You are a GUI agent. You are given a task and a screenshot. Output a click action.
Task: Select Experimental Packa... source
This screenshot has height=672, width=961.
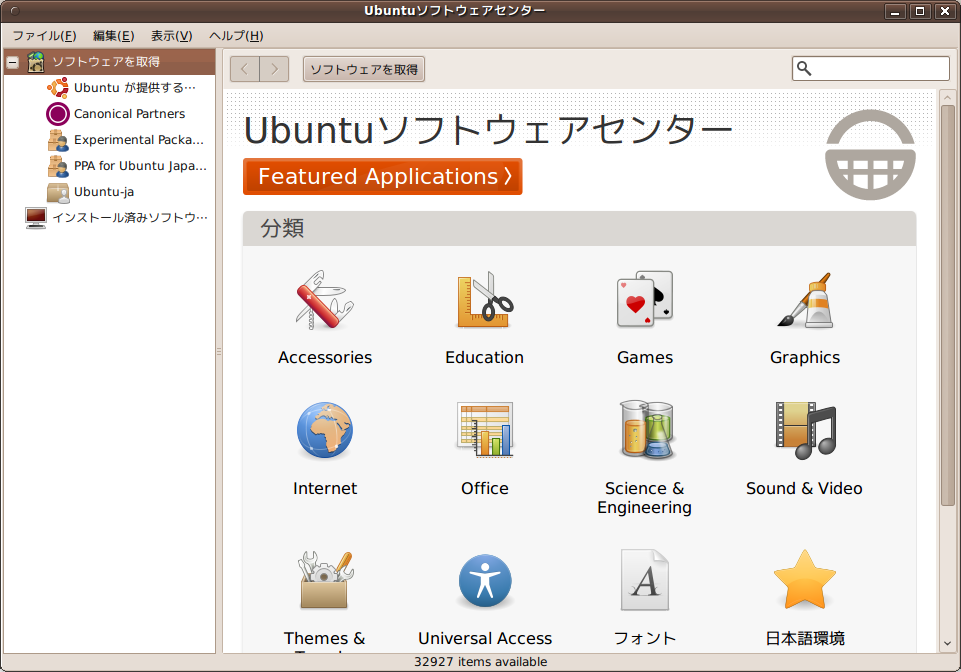tap(139, 140)
